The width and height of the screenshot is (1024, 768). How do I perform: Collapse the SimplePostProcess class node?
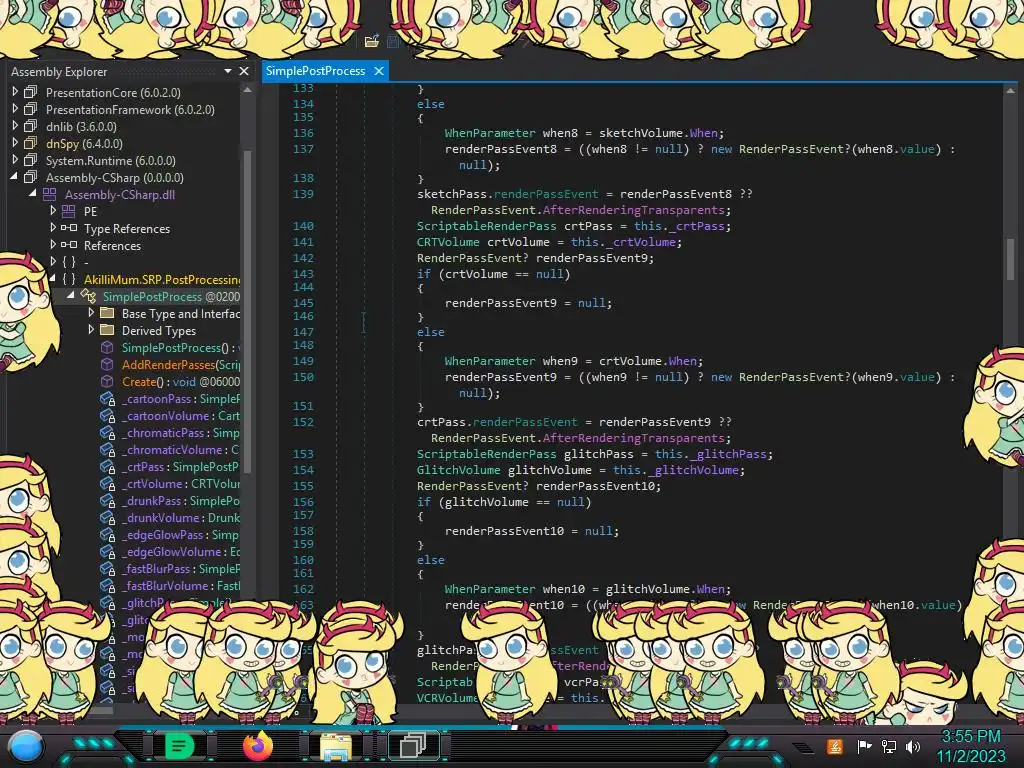point(71,296)
